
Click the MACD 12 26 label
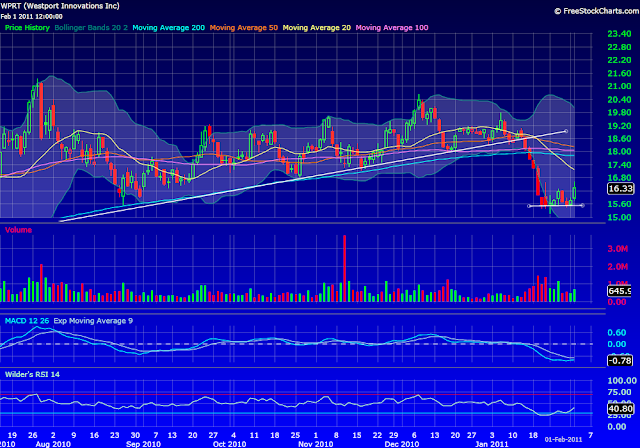coord(27,321)
